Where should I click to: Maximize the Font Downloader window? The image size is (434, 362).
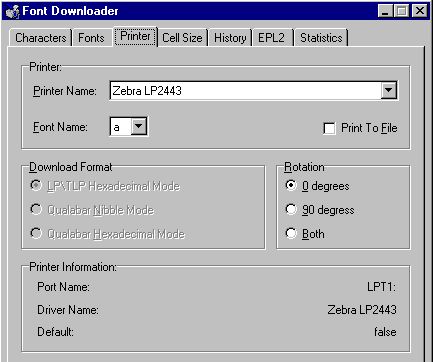click(x=401, y=11)
